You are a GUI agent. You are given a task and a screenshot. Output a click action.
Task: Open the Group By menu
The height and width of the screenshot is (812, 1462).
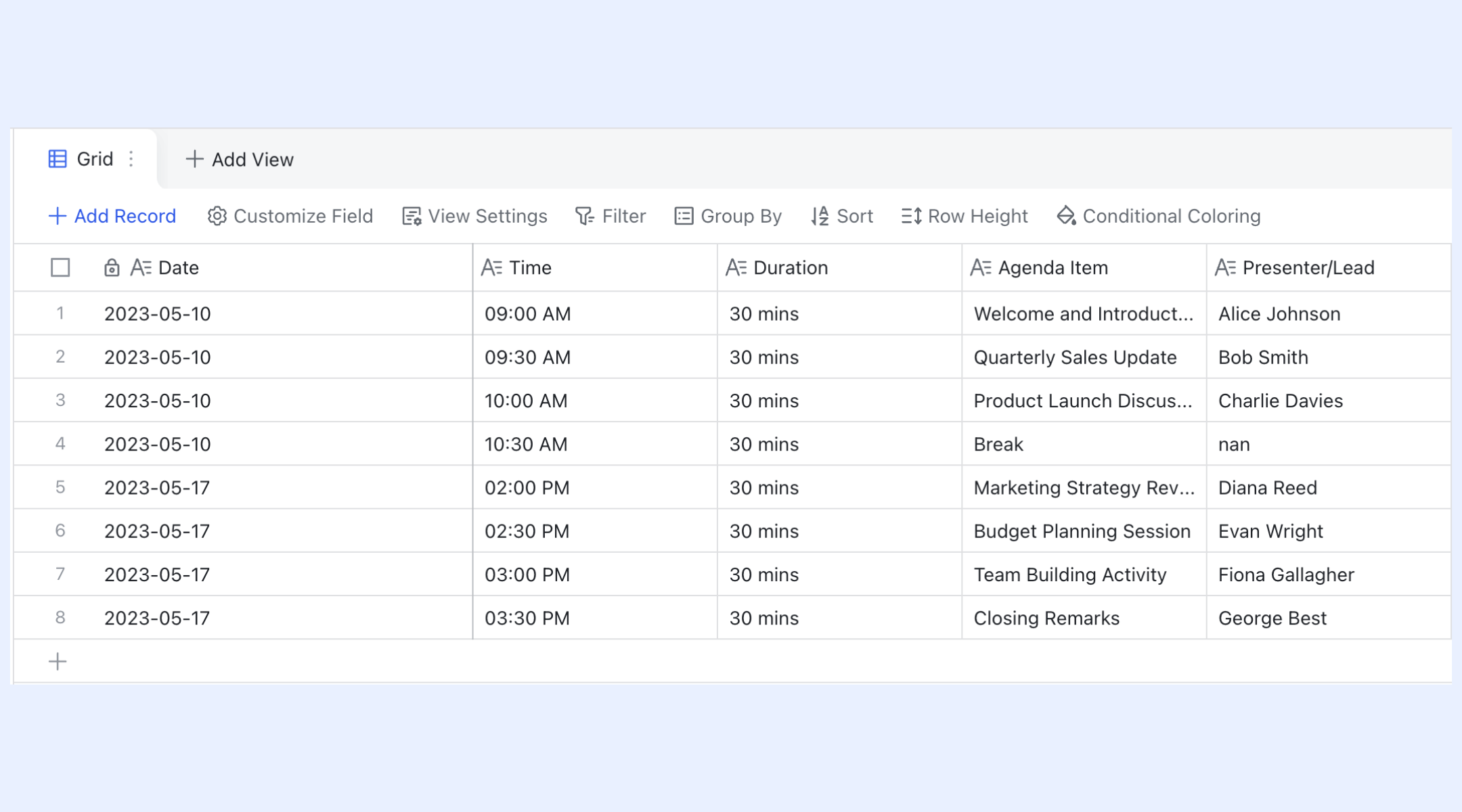(x=728, y=216)
